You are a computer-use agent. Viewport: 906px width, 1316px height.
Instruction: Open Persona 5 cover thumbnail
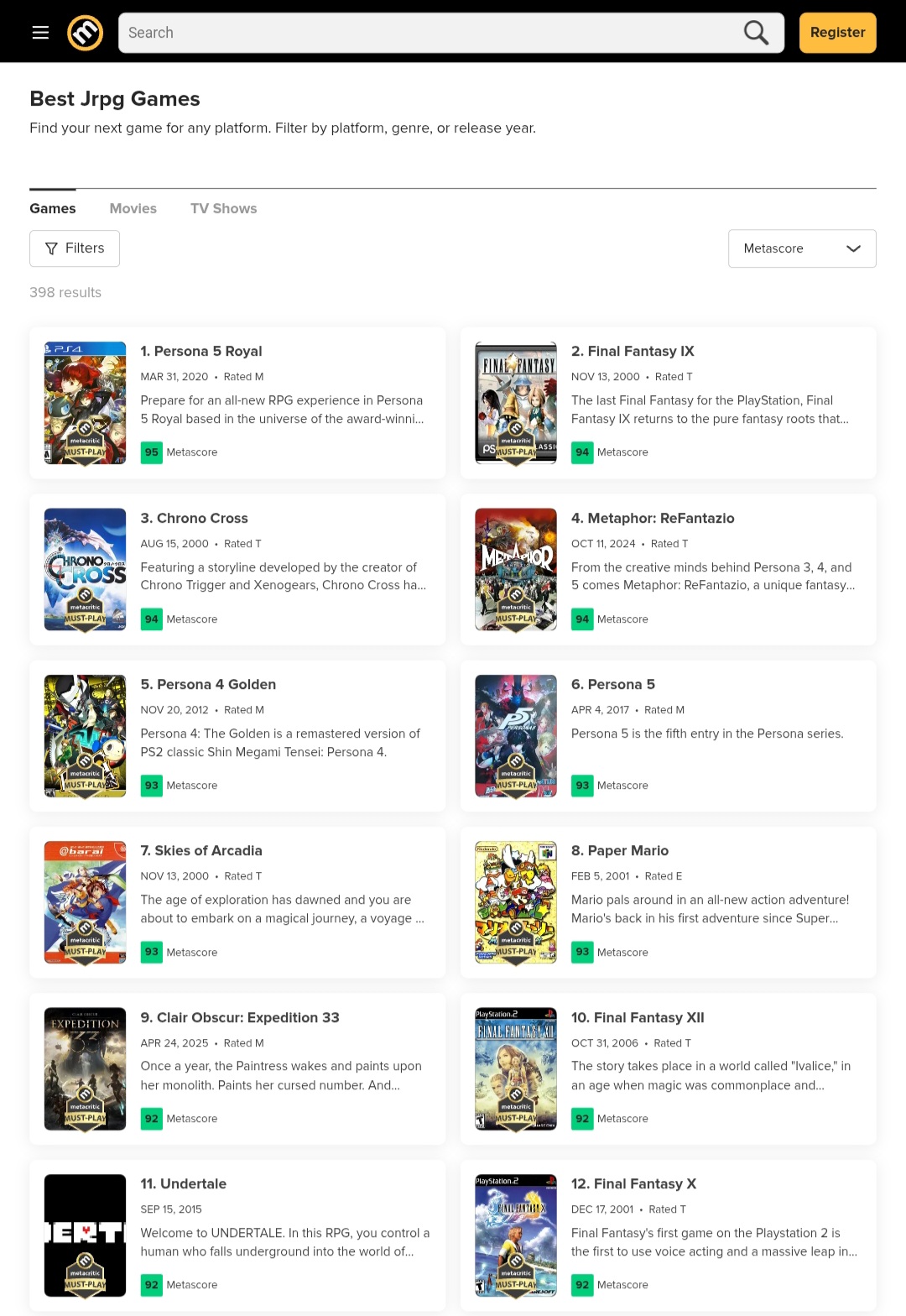[516, 736]
